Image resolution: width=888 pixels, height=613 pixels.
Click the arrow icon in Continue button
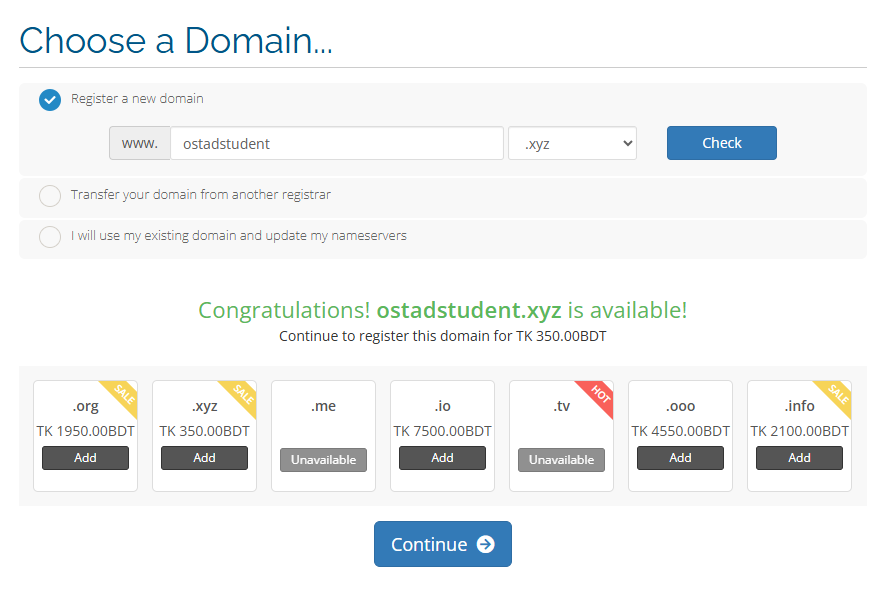[486, 544]
